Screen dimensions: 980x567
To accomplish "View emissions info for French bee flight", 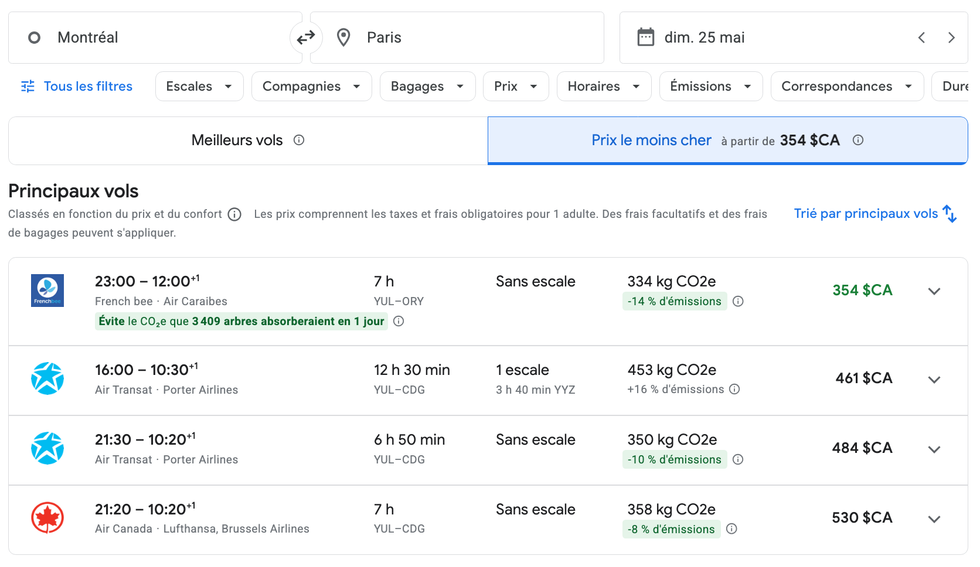I will point(738,302).
